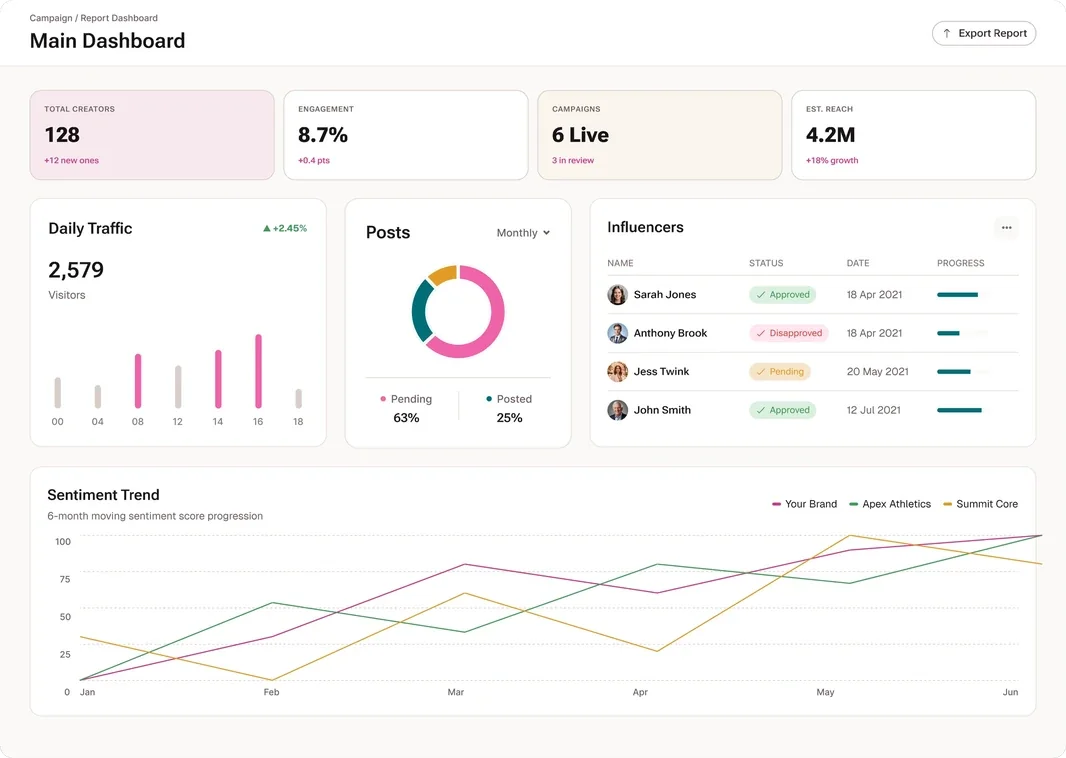The width and height of the screenshot is (1066, 758).
Task: Click the 2,579 visitors value
Action: 76,270
